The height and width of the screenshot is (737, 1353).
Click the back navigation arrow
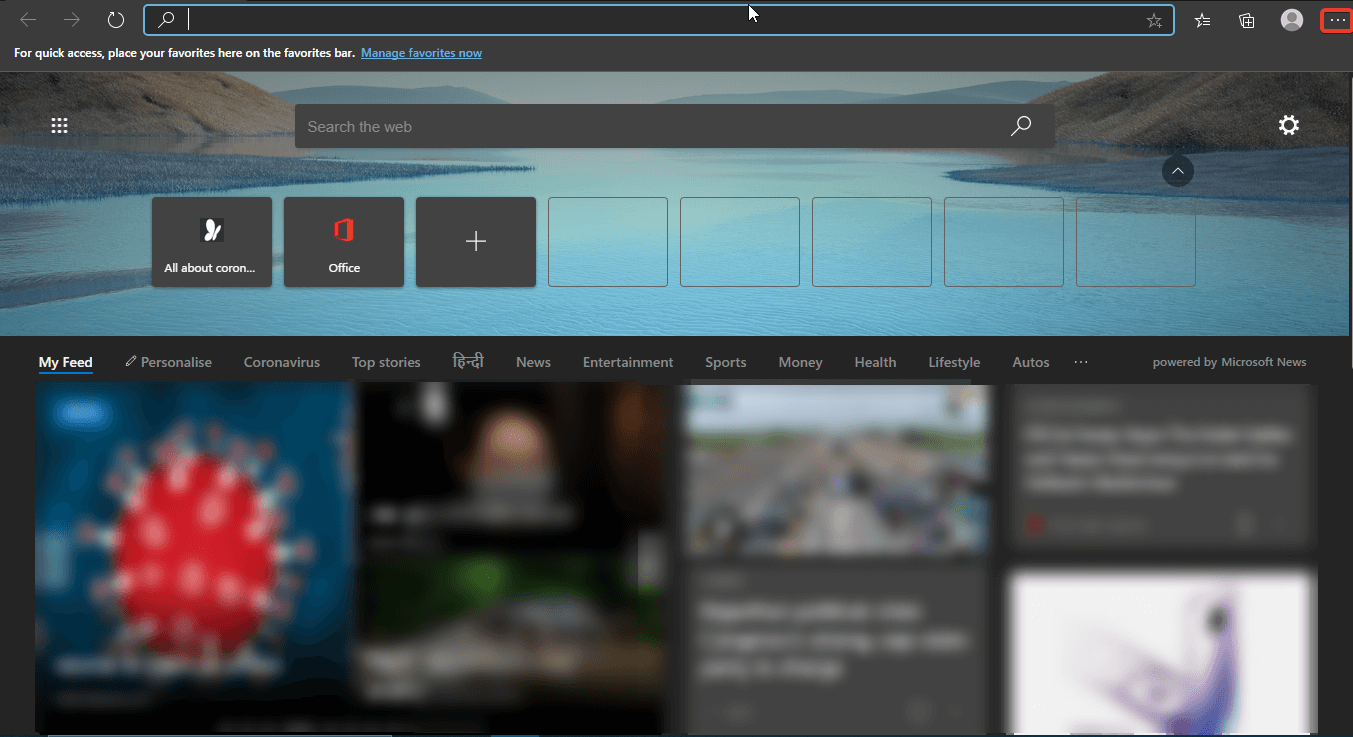coord(27,19)
